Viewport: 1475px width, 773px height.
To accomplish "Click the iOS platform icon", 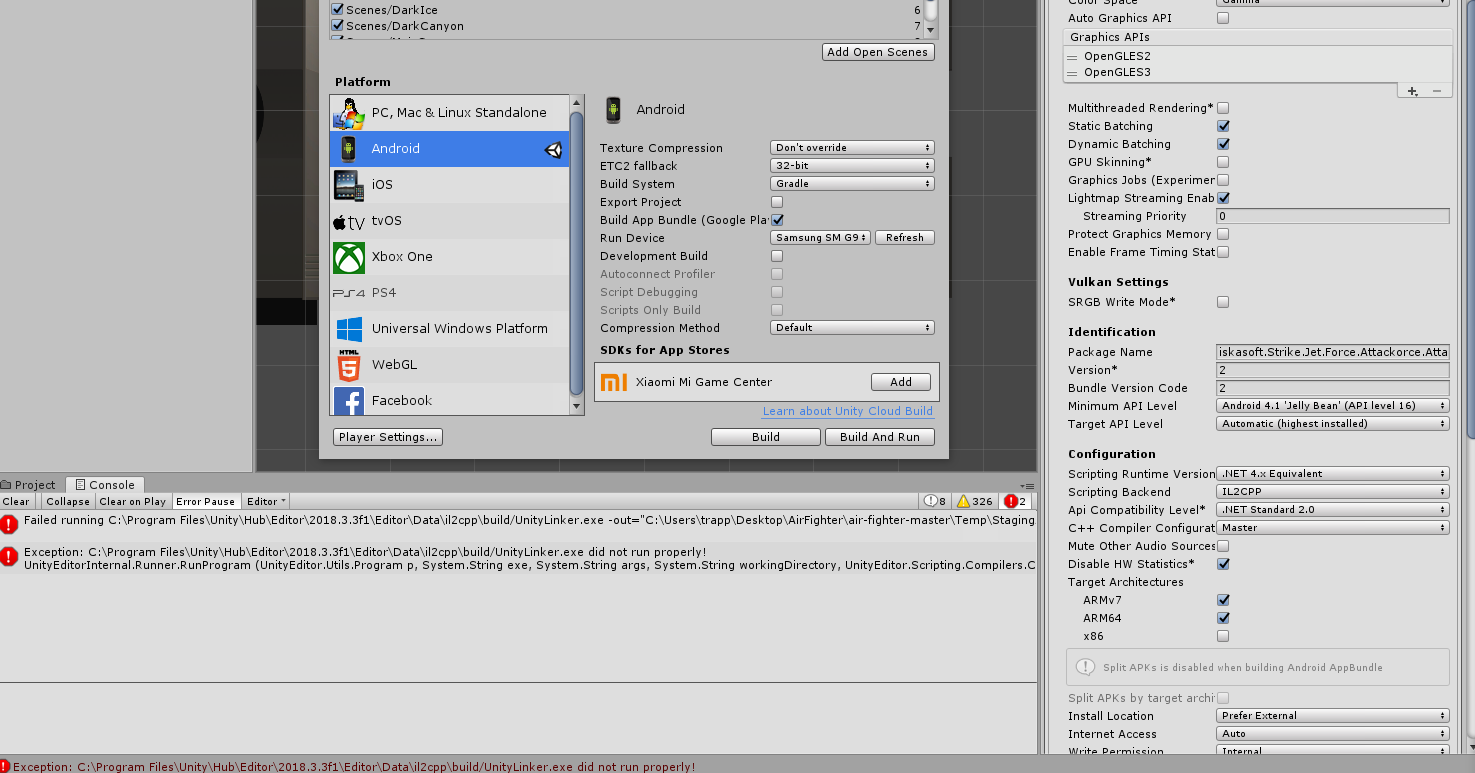I will [349, 185].
